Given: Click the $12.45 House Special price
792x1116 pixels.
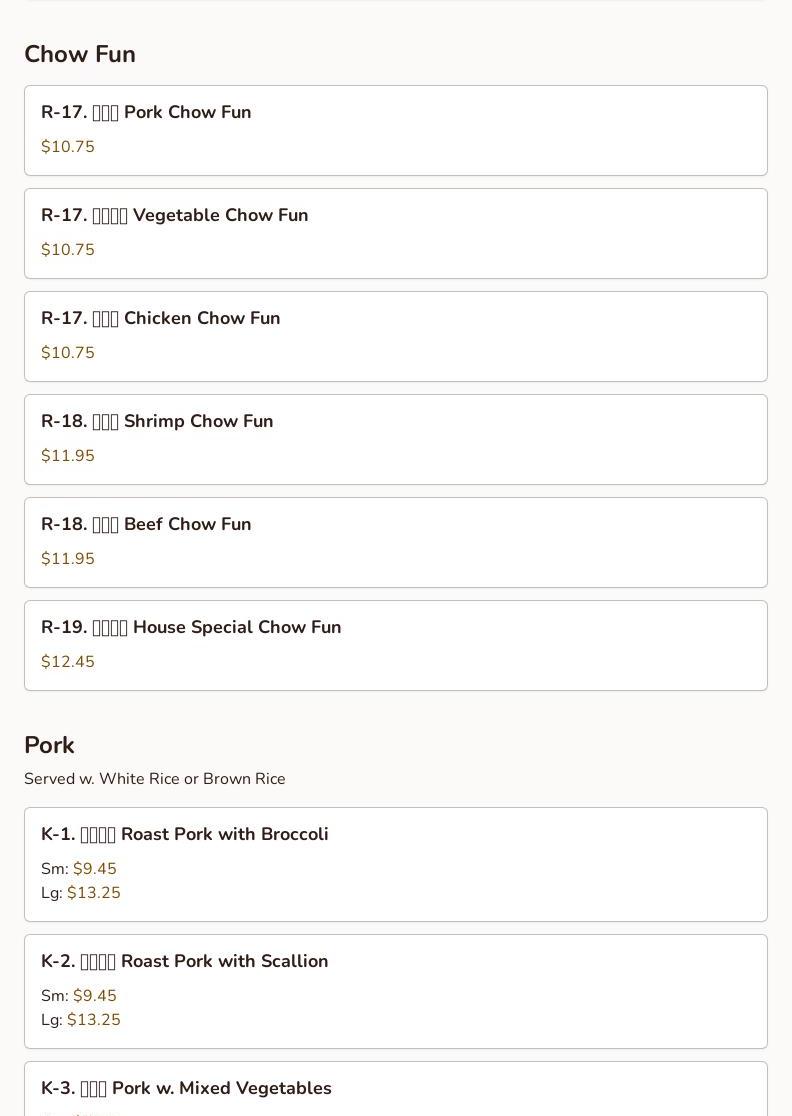Looking at the screenshot, I should pyautogui.click(x=68, y=662).
